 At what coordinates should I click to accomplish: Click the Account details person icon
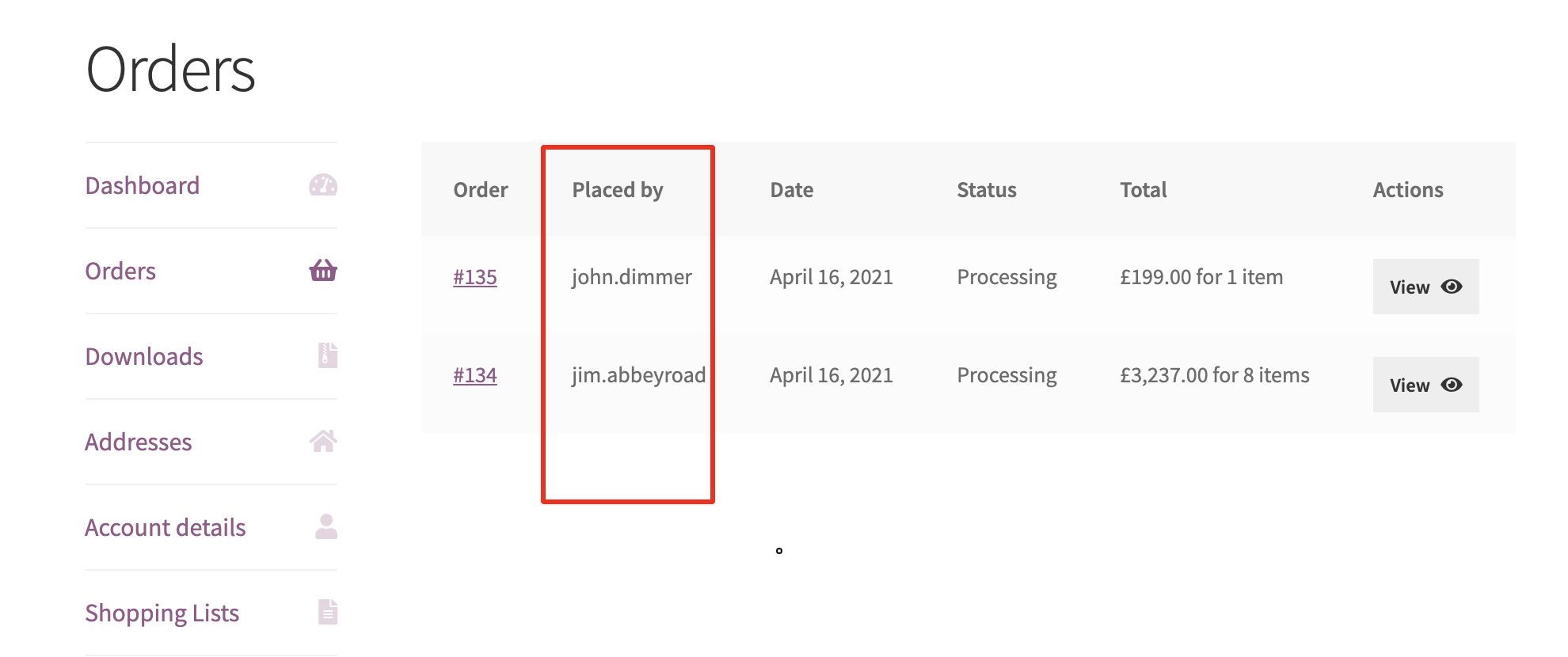point(325,526)
